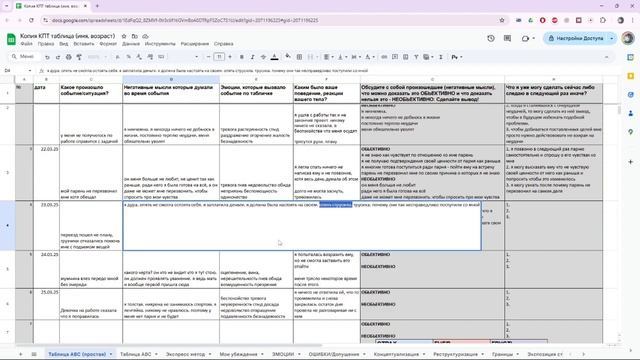Open the Правка menu
Screen dimensions: 640x360
coord(46,44)
